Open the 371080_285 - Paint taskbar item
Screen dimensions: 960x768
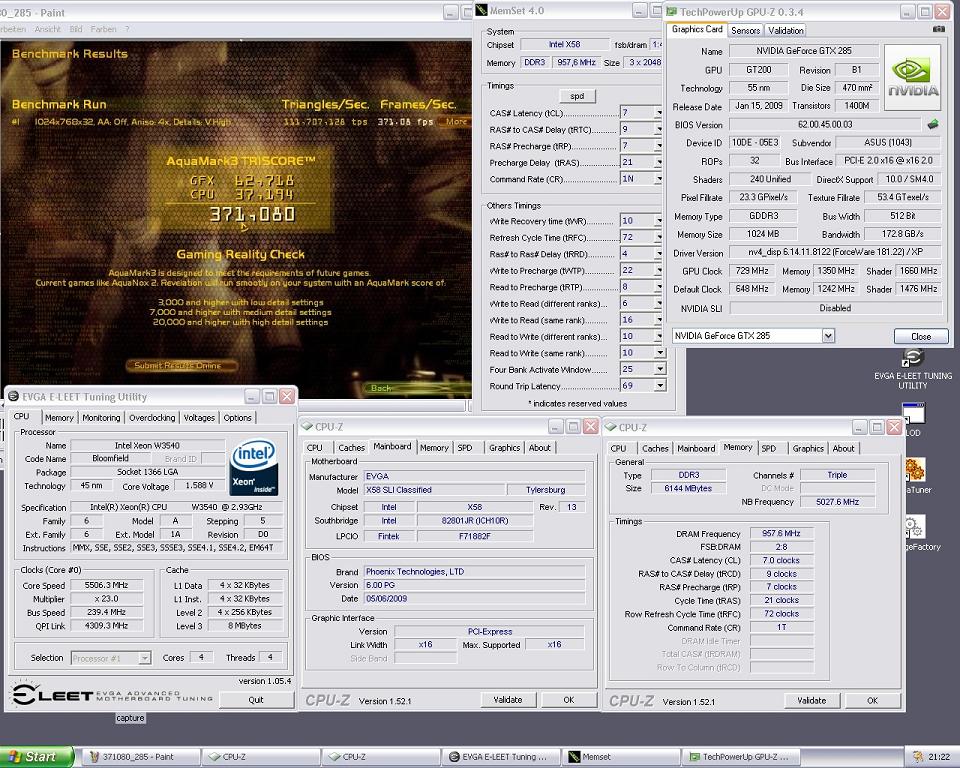(140, 757)
